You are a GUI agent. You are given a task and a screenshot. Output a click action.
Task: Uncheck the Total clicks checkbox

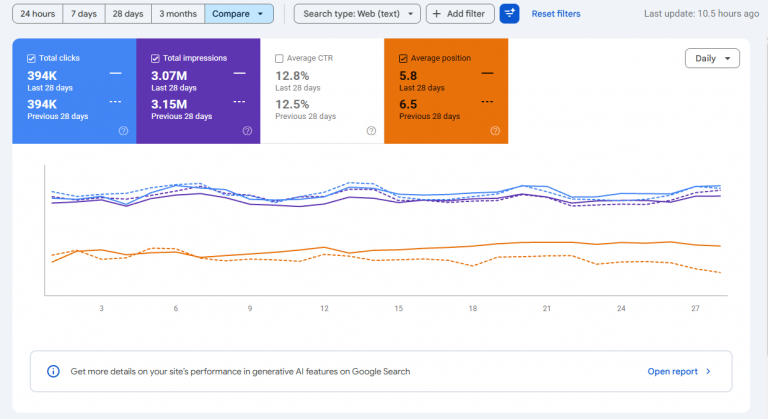coord(31,58)
